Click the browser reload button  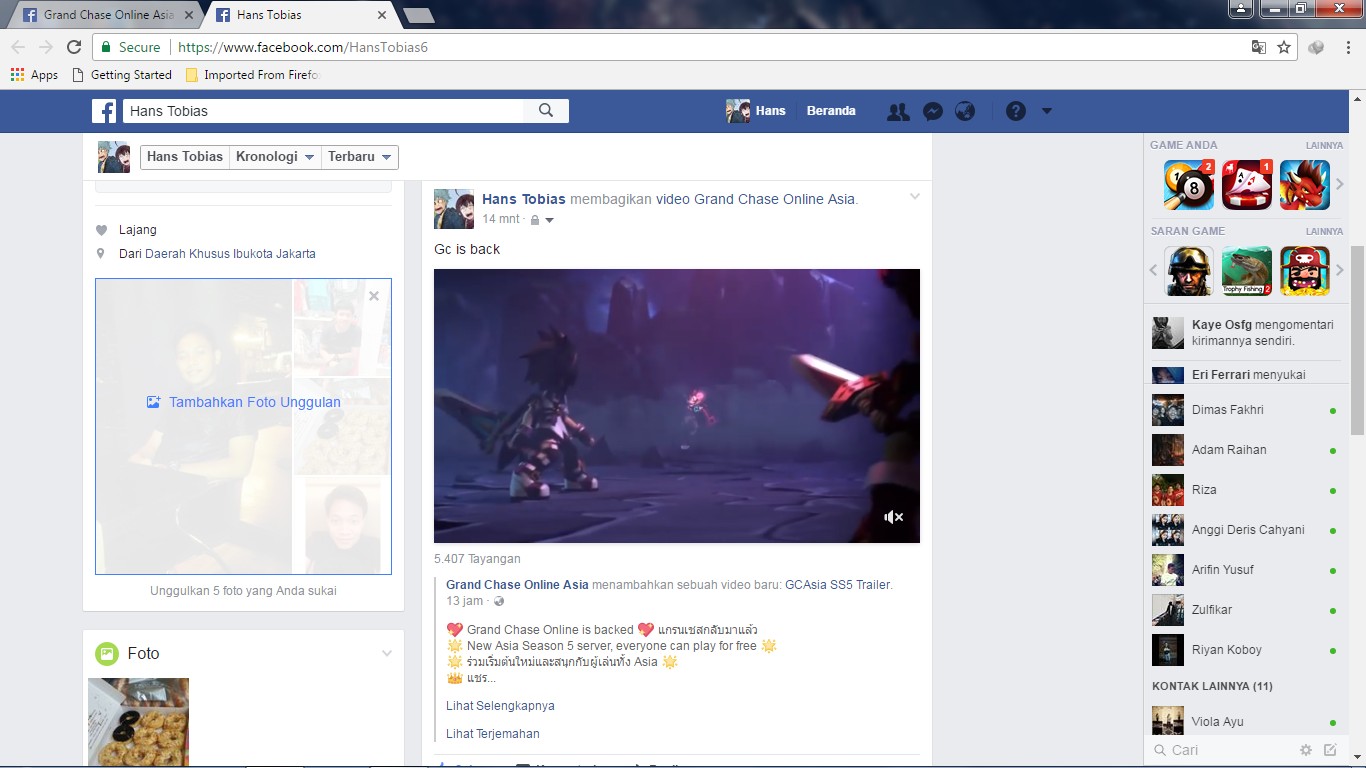[x=74, y=47]
